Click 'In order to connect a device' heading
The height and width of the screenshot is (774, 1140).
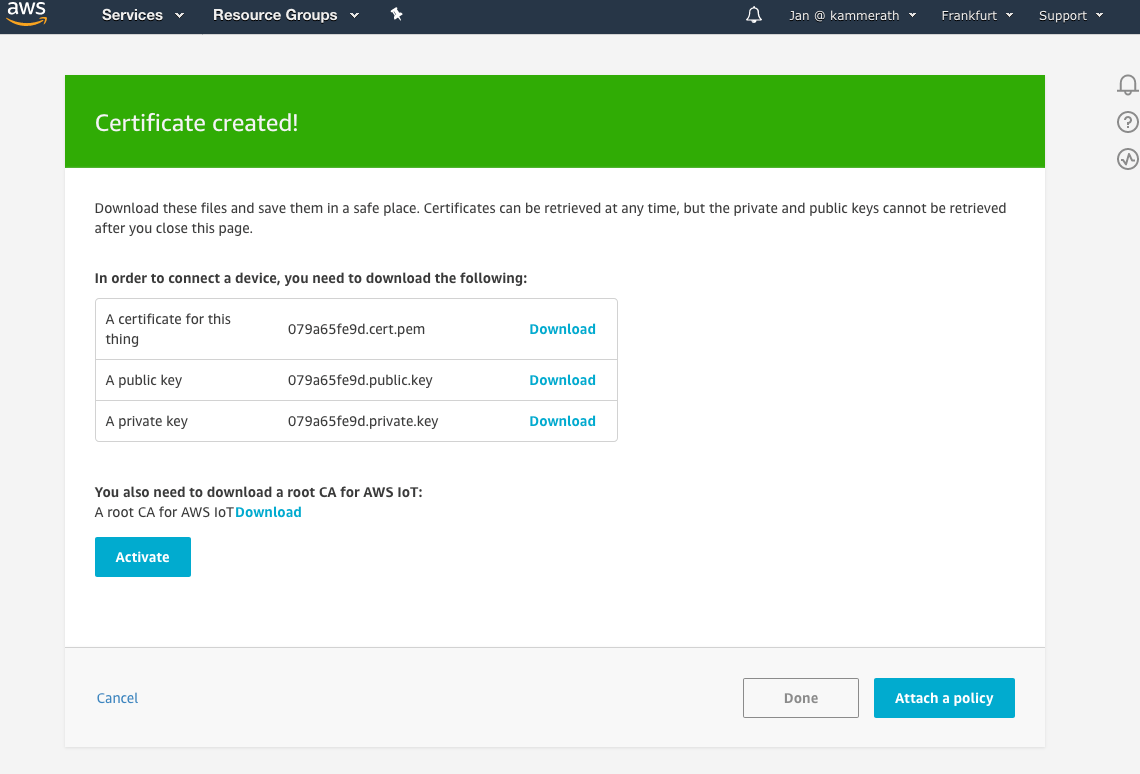coord(310,278)
